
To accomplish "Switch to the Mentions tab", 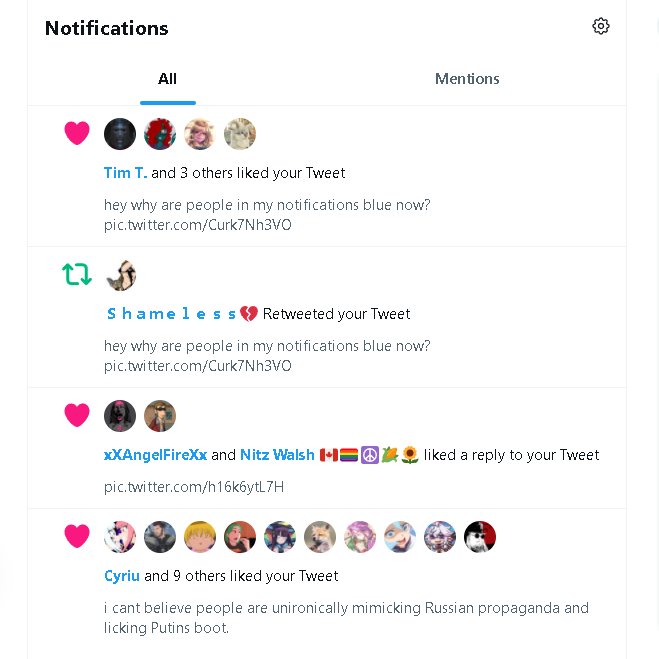I will click(467, 79).
